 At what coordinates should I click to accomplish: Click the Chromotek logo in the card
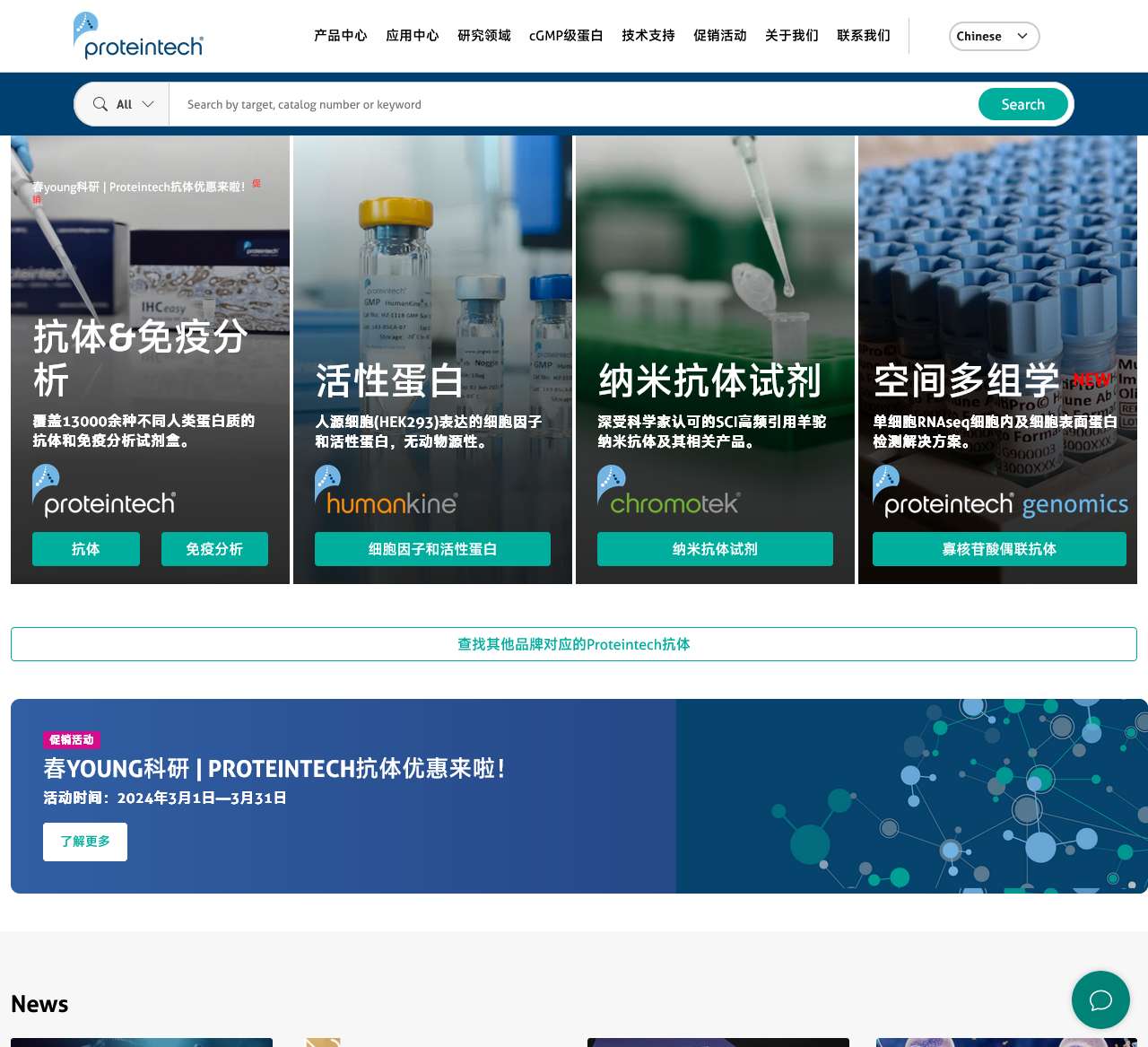click(x=669, y=491)
